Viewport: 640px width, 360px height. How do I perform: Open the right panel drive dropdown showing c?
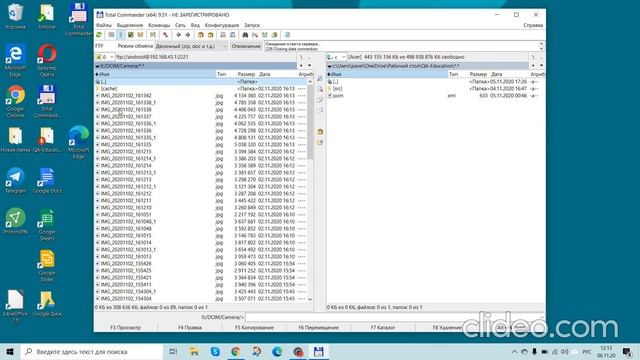337,57
